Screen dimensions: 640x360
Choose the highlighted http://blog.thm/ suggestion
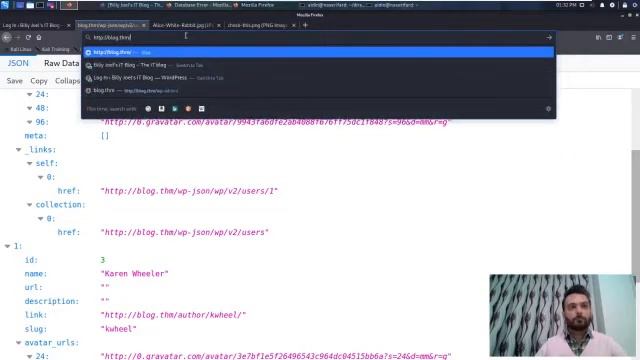pos(318,52)
